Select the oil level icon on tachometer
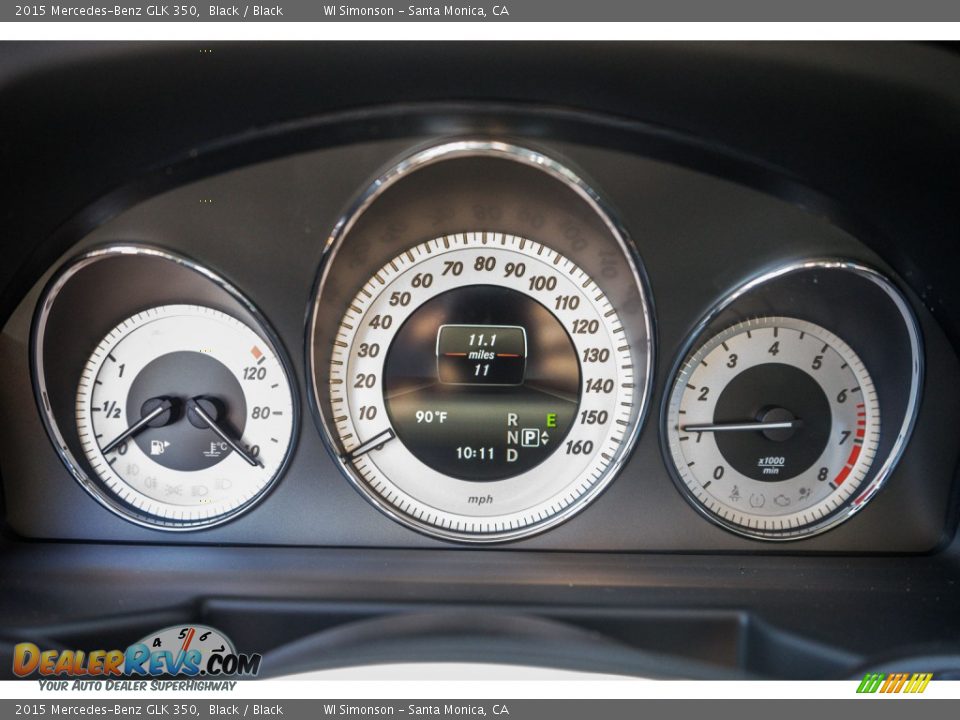This screenshot has height=720, width=960. coord(781,499)
